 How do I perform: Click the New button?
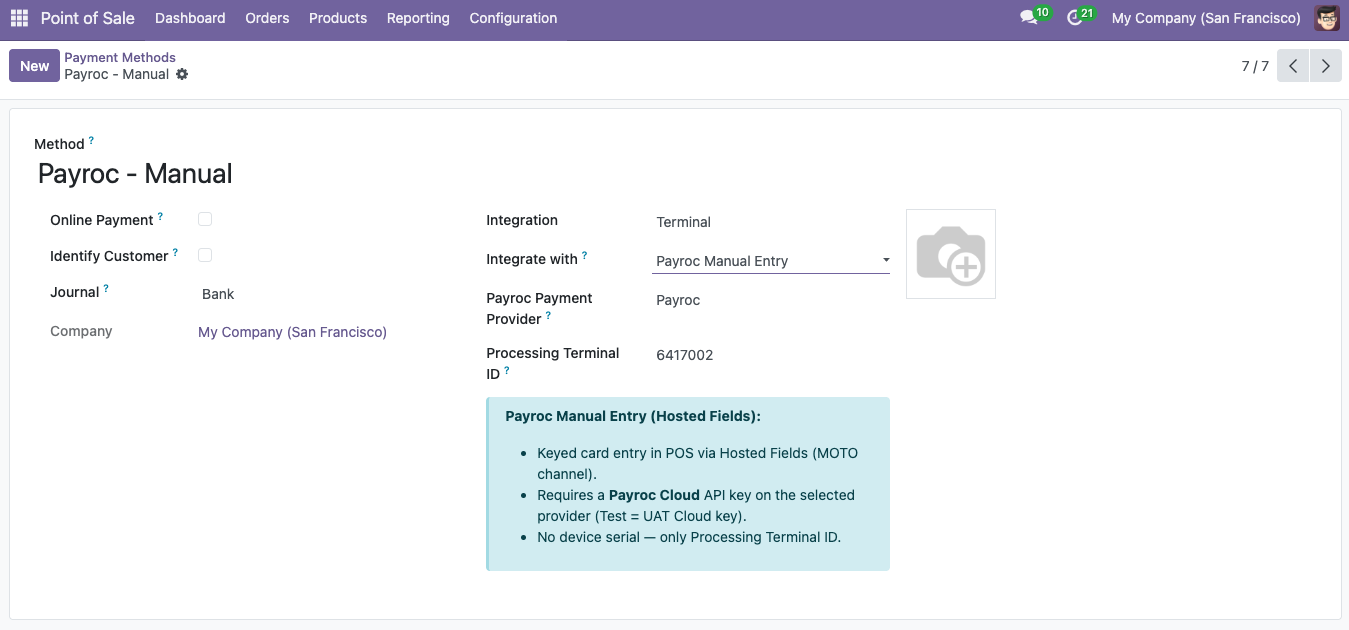point(34,66)
